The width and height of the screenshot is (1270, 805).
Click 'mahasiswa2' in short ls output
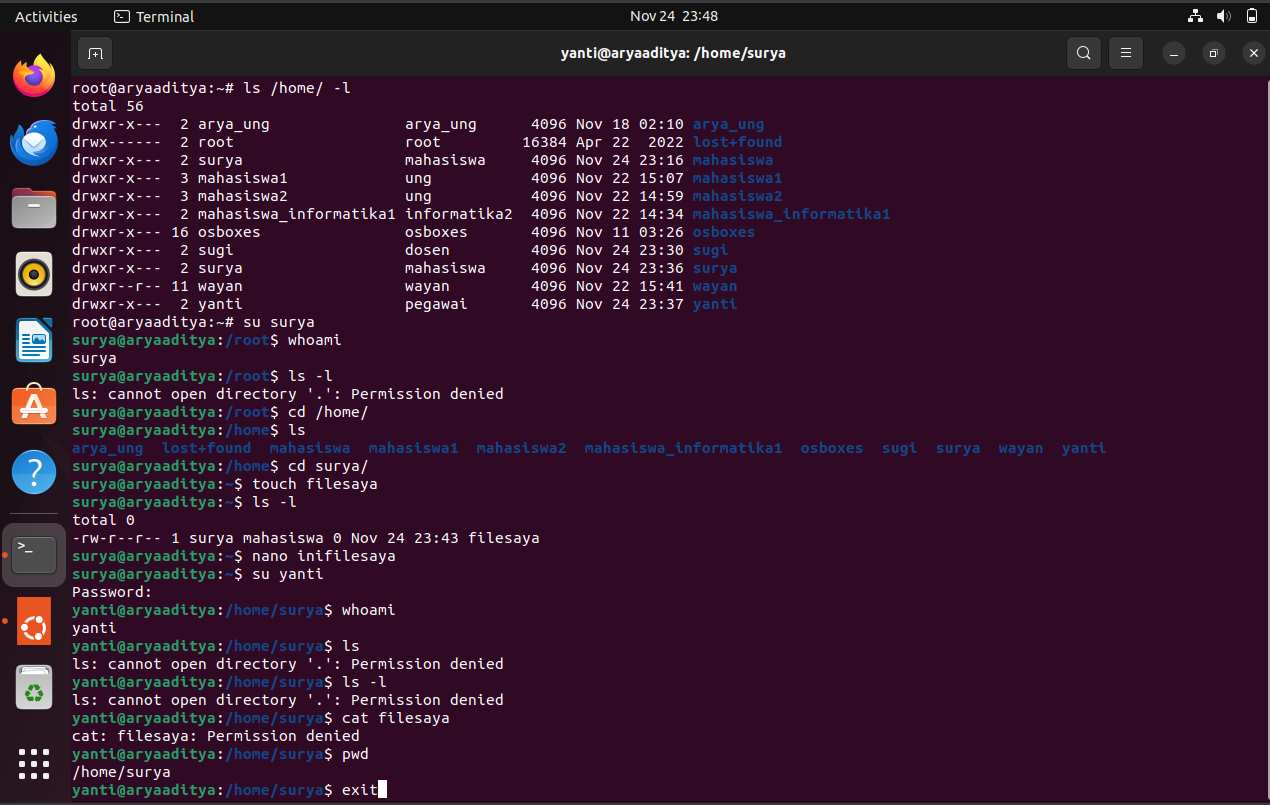click(521, 448)
